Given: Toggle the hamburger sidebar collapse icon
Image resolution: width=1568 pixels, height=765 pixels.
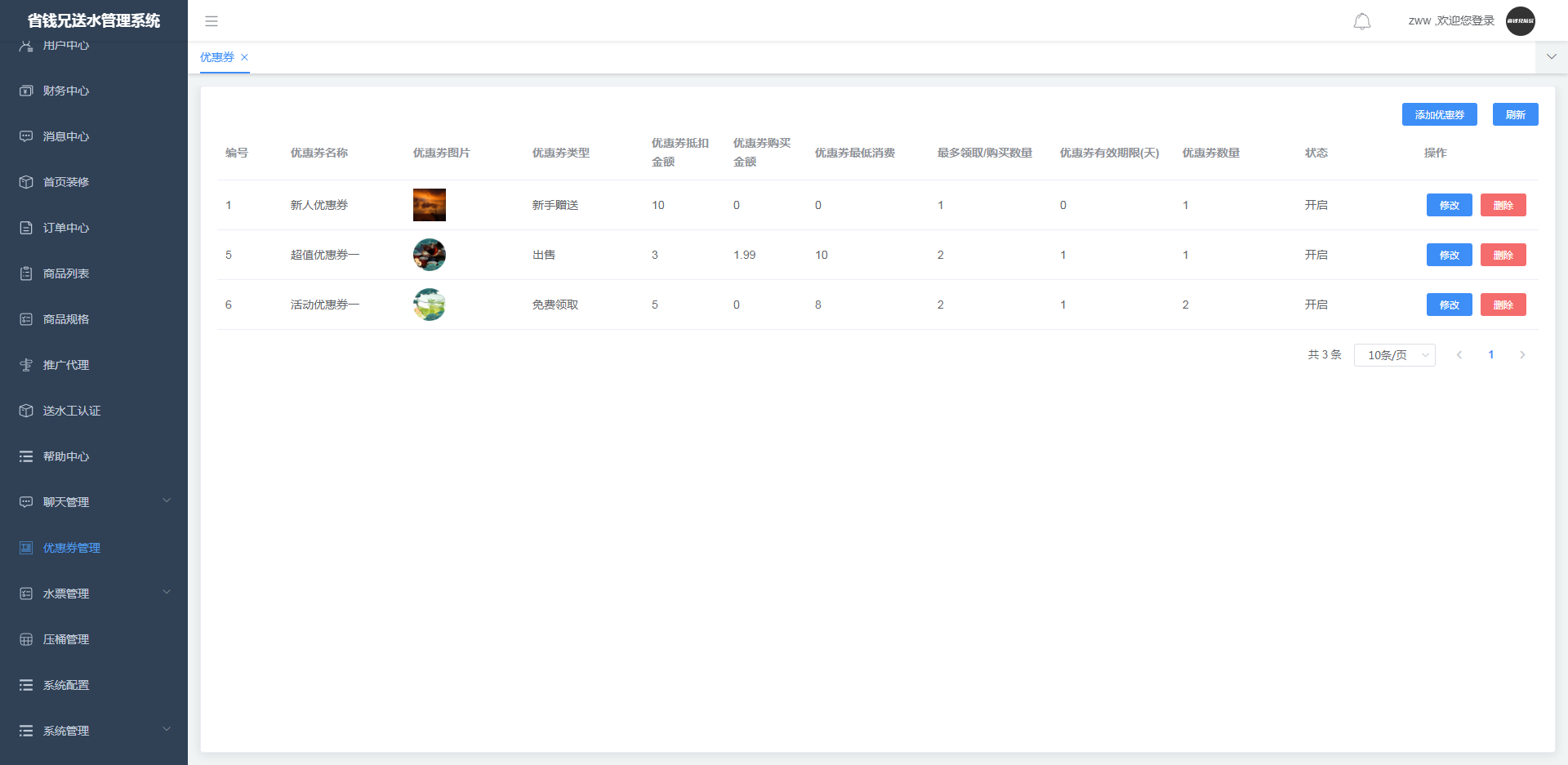Looking at the screenshot, I should coord(212,21).
